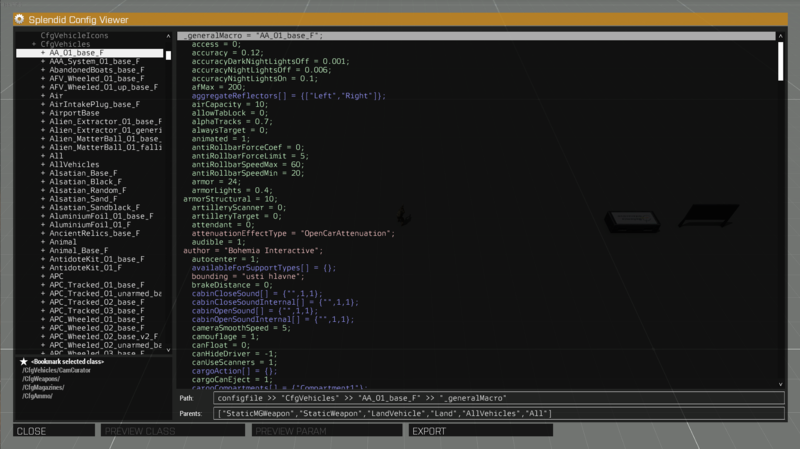The height and width of the screenshot is (449, 800).
Task: Click the config panel scroll-down arrow
Action: 781,383
